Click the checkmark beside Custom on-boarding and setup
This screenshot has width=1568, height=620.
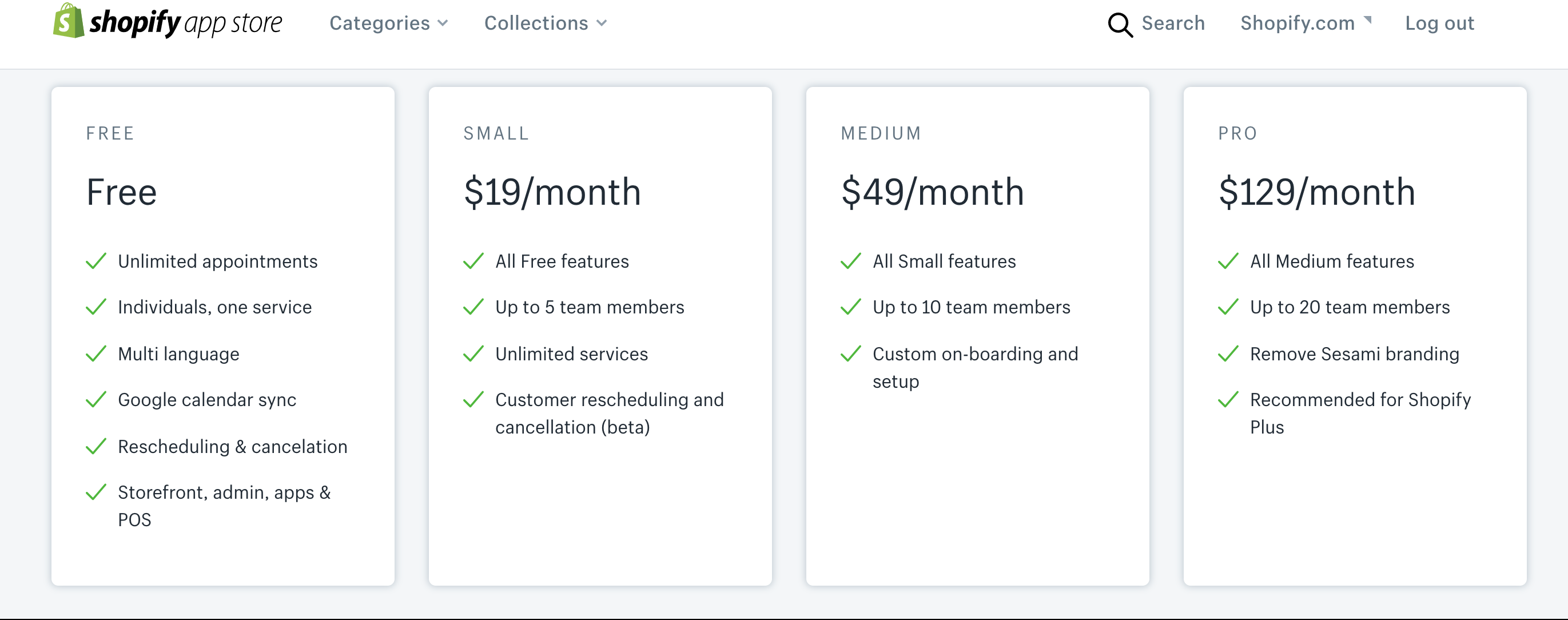851,354
